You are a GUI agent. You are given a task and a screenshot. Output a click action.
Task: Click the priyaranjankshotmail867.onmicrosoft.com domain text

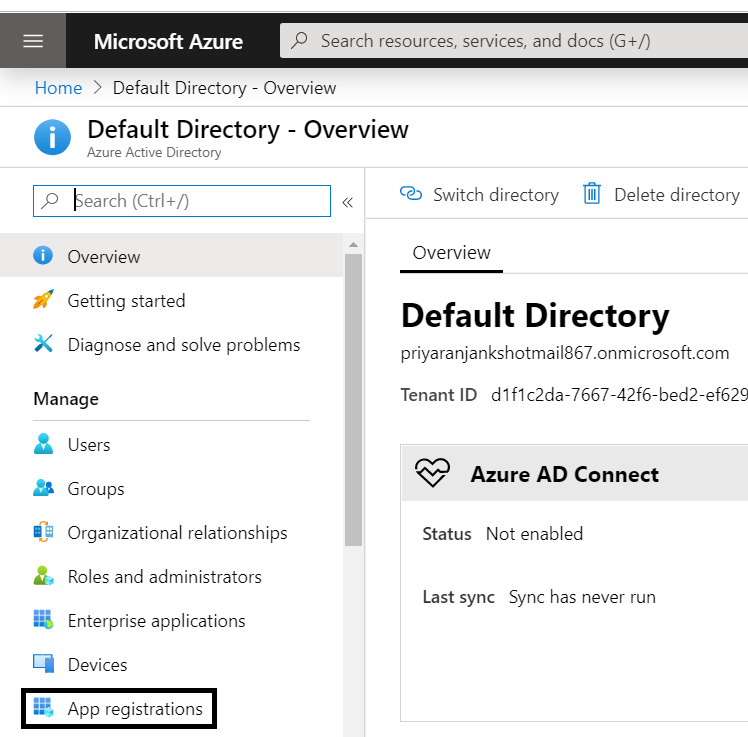click(565, 353)
